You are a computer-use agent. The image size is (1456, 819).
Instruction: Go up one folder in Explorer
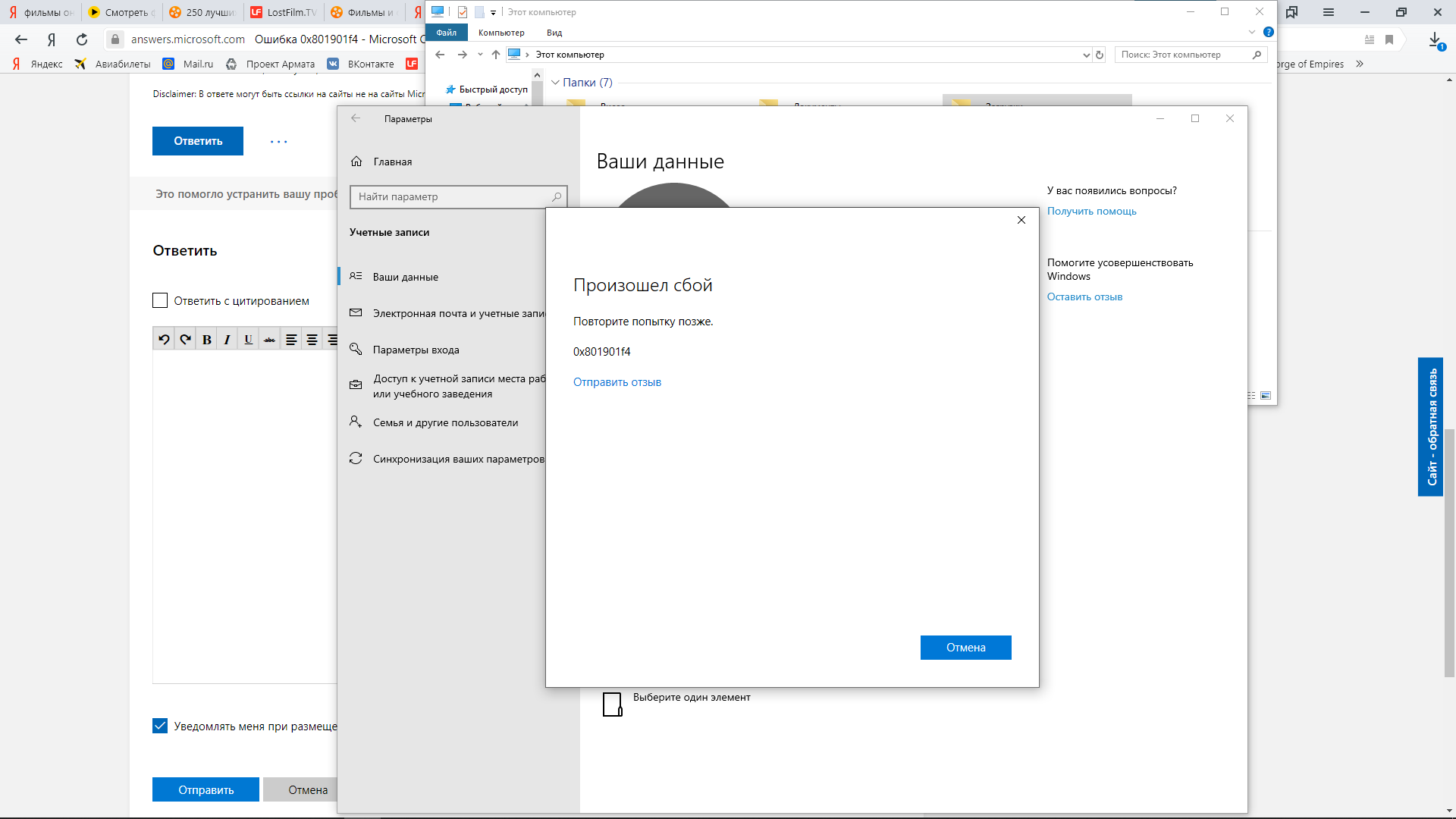coord(496,55)
